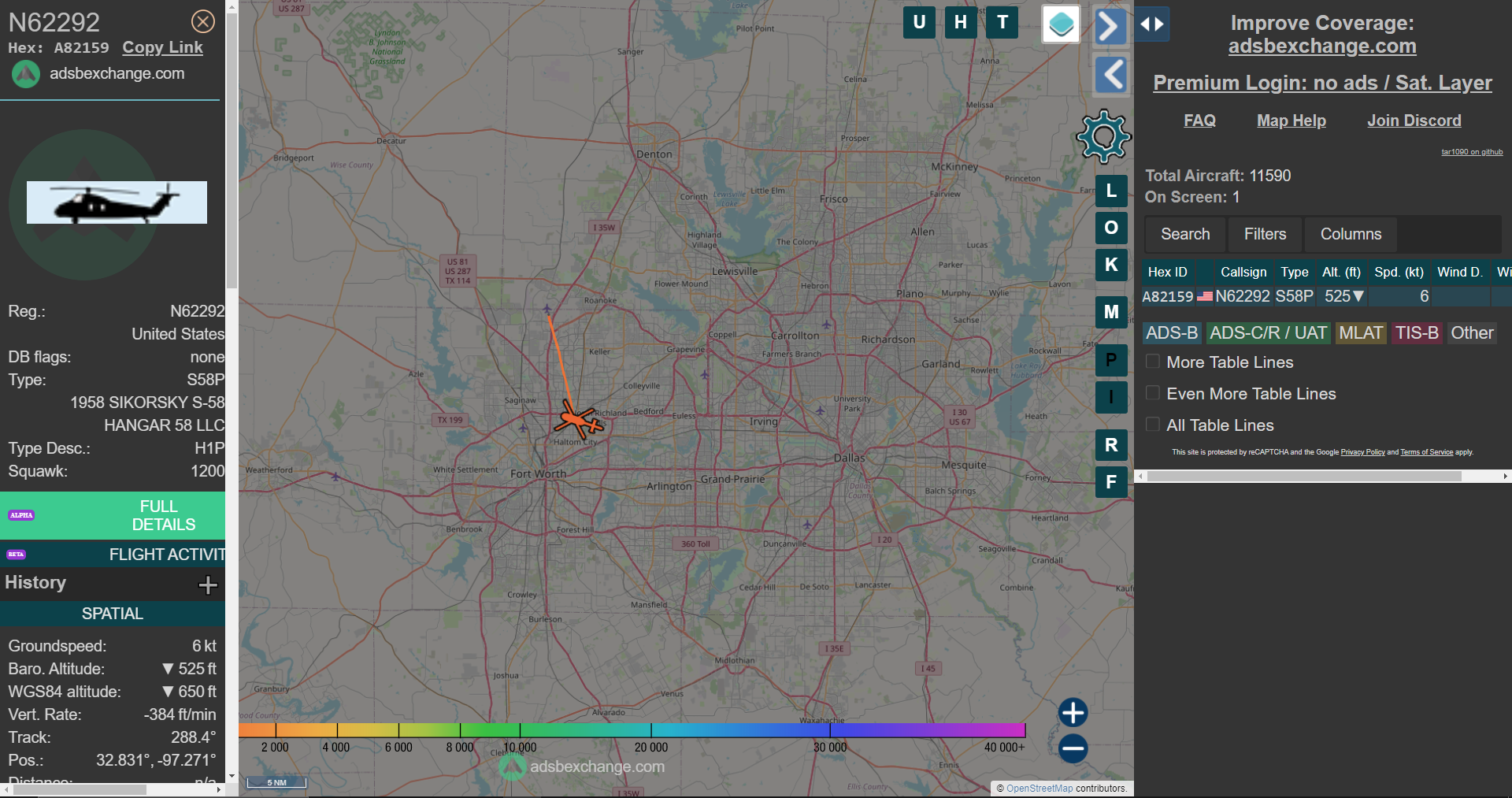Open the FAQ link

(1199, 121)
